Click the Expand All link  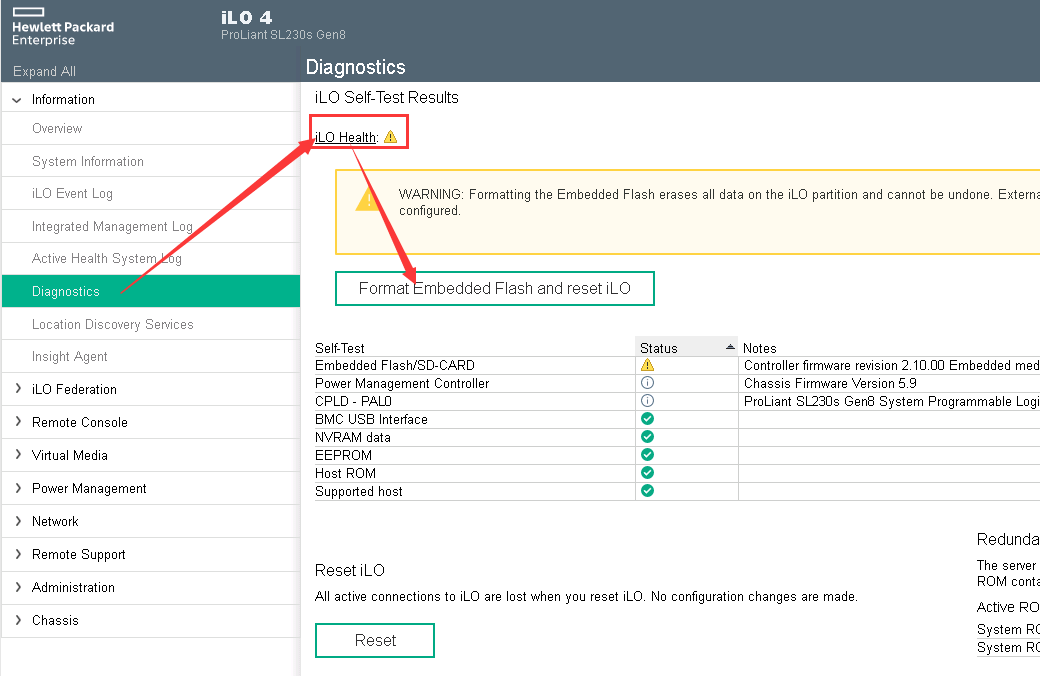tap(44, 72)
